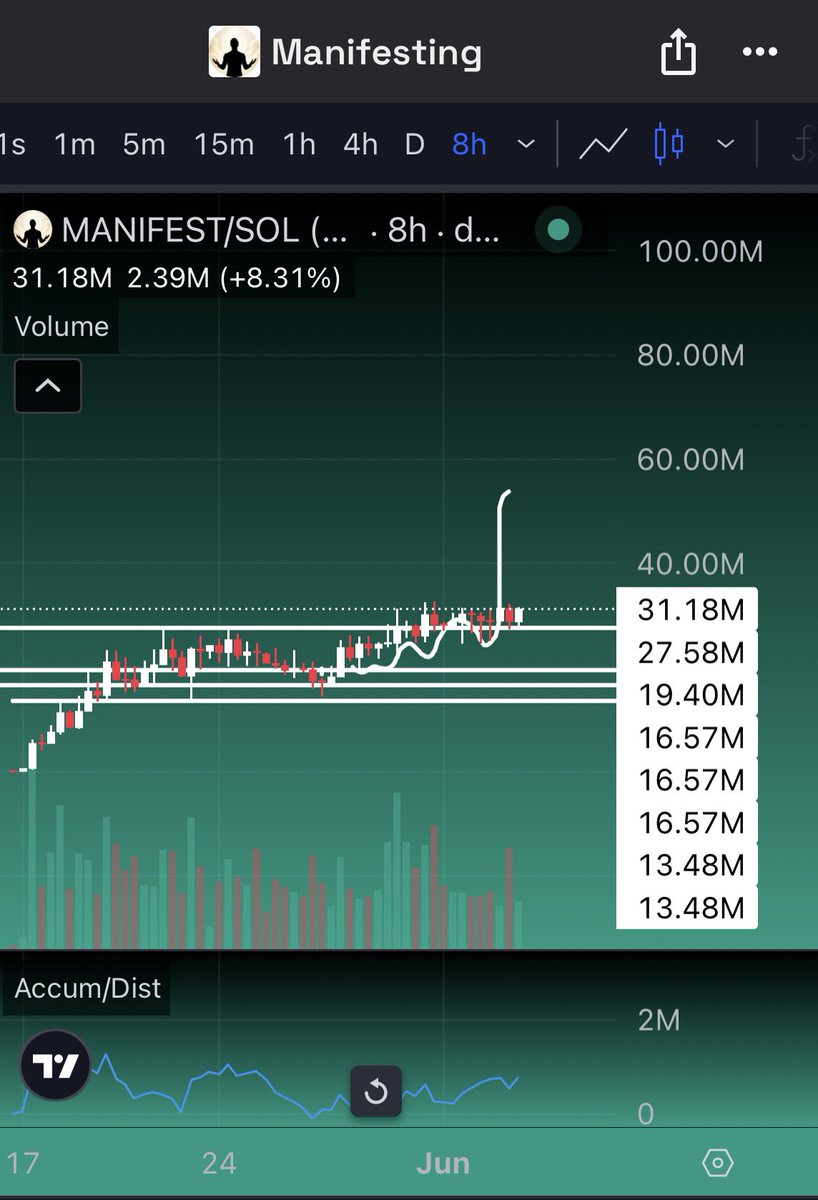Expand the chart type dropdown chevron

coord(726,145)
